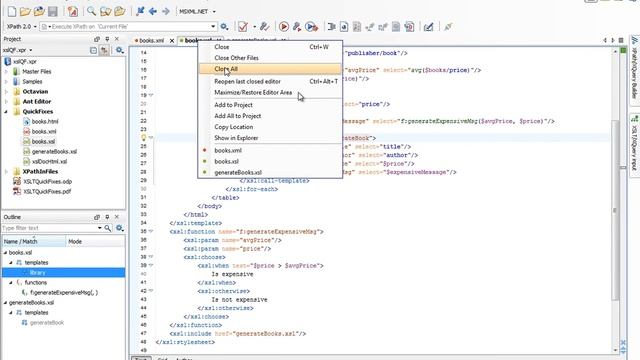
Task: Click the Open URL icon
Action: pyautogui.click(x=39, y=11)
